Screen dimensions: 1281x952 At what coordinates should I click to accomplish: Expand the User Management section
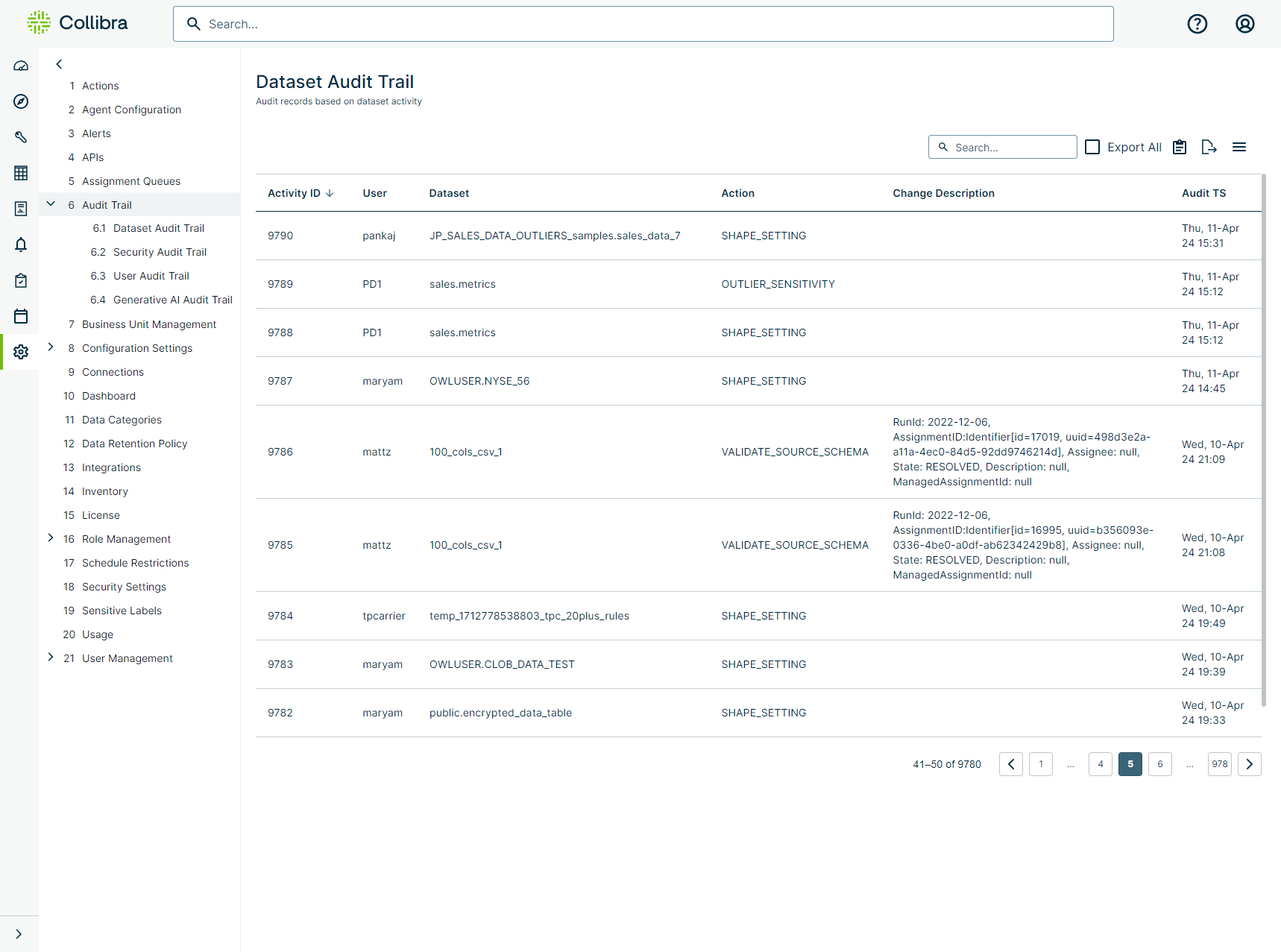(51, 657)
